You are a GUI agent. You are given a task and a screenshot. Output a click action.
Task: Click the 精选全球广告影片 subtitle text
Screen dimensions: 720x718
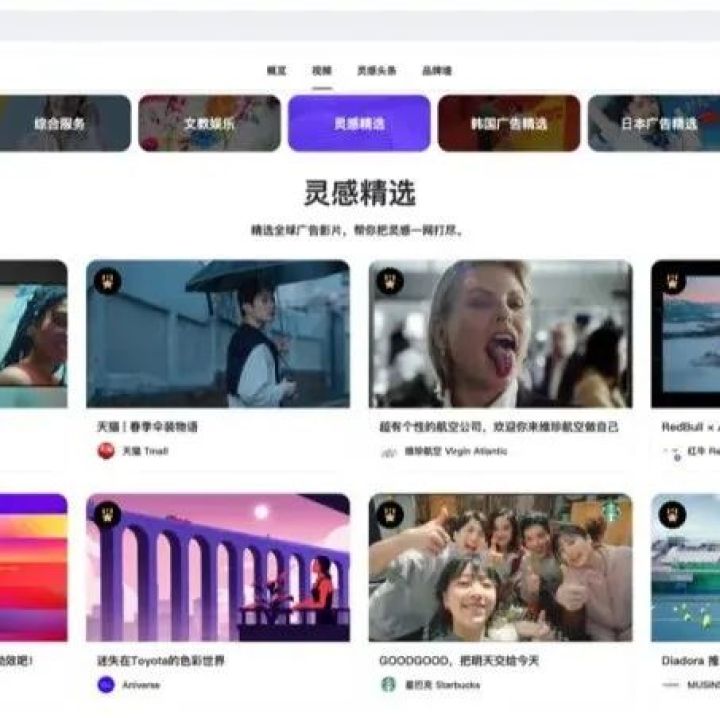(356, 230)
